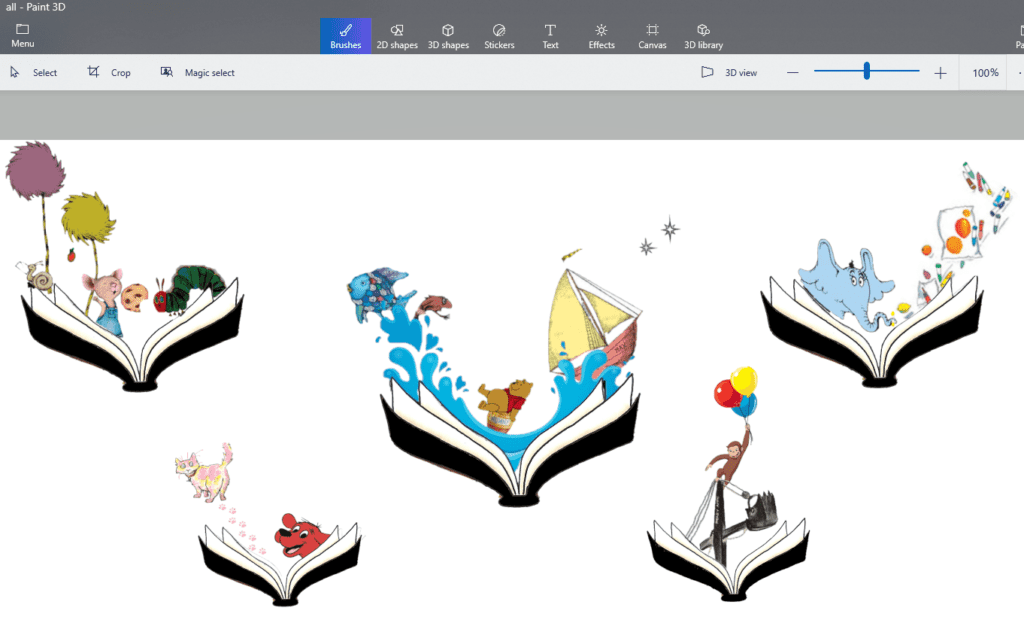Image resolution: width=1024 pixels, height=623 pixels.
Task: Open the Canvas settings
Action: (651, 35)
